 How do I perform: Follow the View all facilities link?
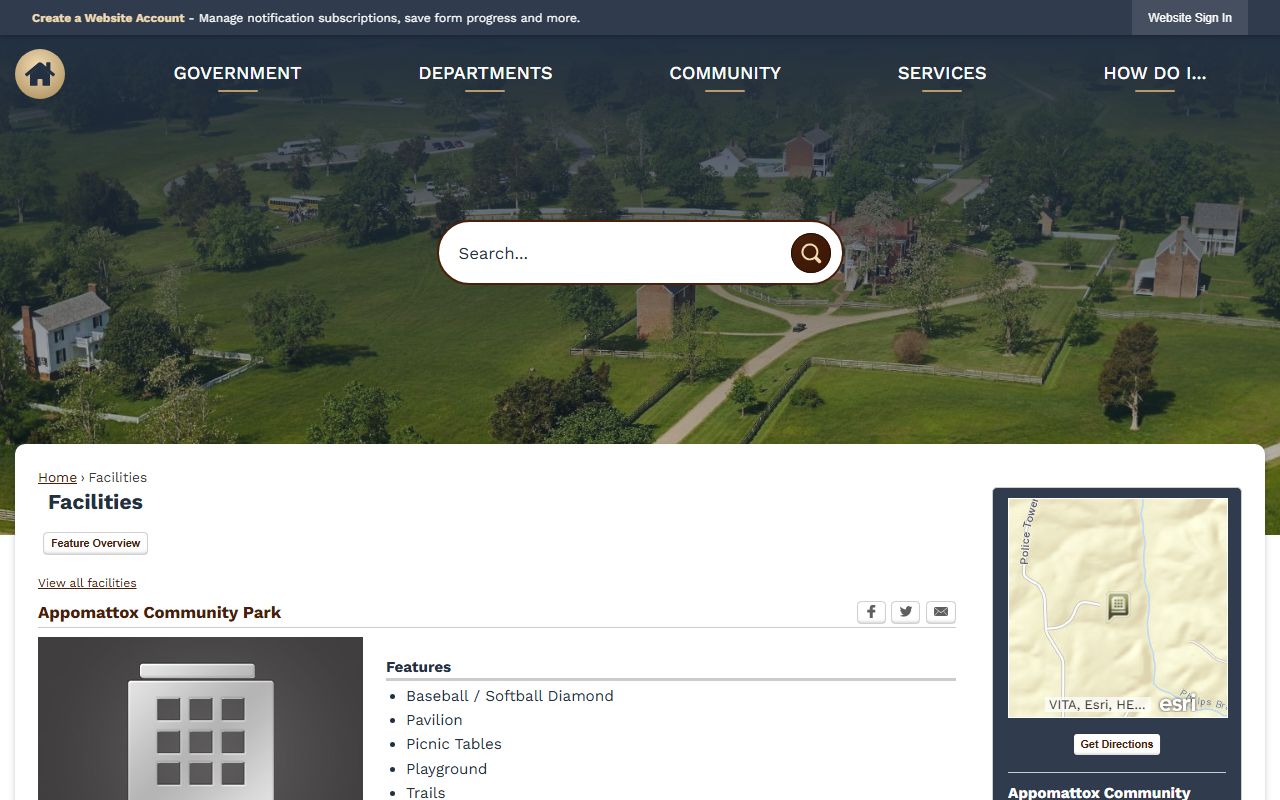point(87,583)
